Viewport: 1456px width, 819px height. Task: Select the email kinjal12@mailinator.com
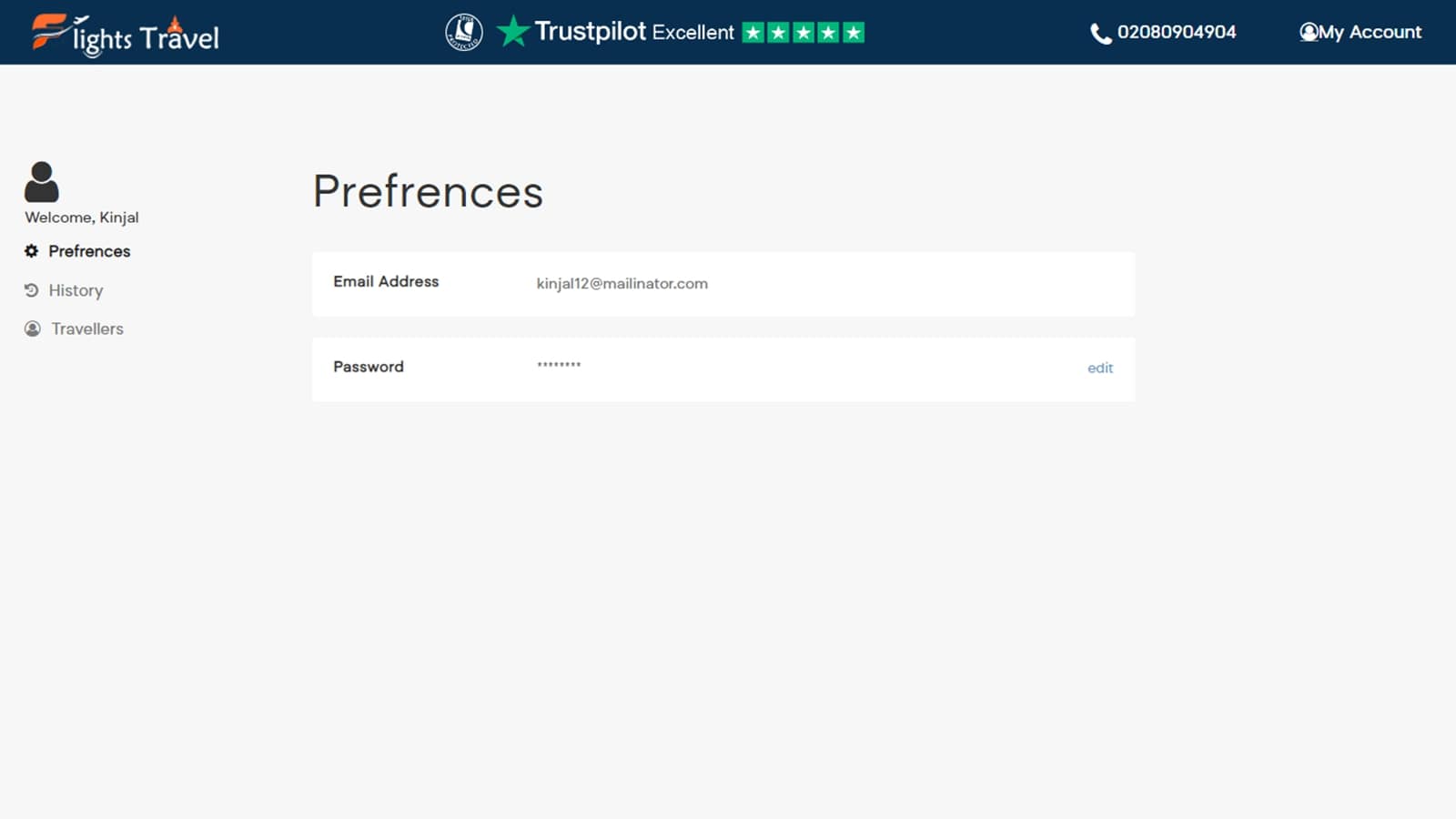coord(622,284)
